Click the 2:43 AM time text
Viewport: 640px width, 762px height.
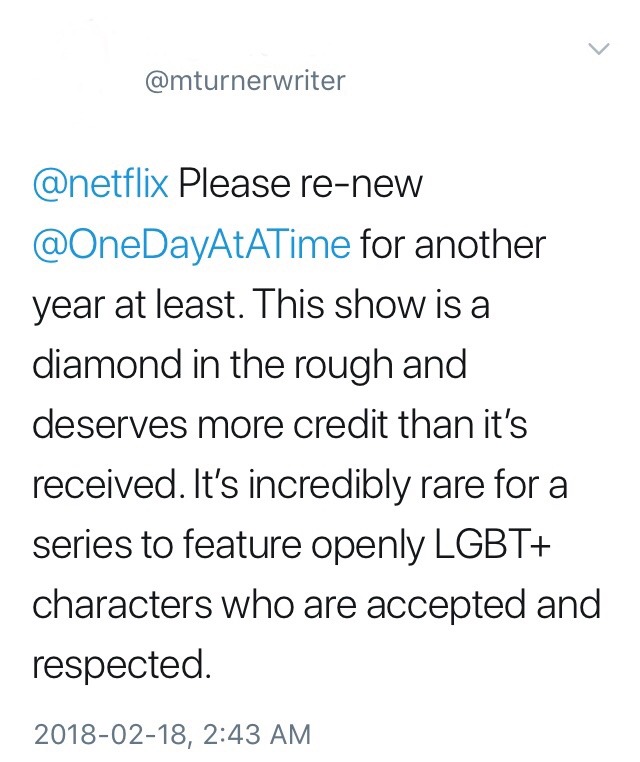[x=256, y=734]
